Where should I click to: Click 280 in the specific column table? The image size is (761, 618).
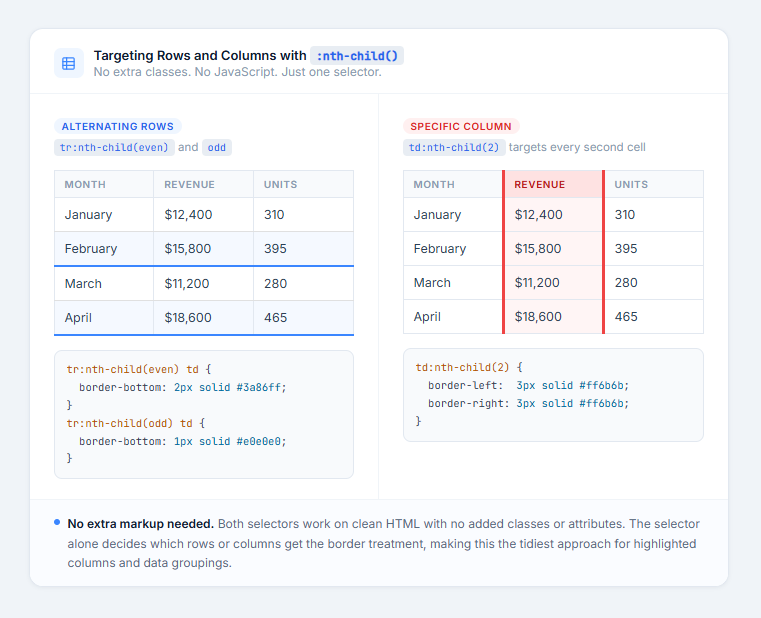pos(654,283)
